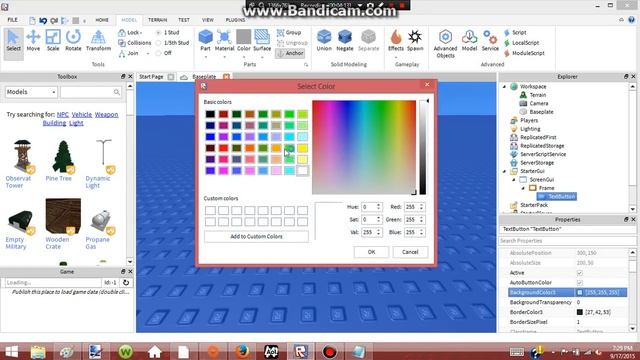Click the brightness value slider strip
The image size is (640, 360).
[422, 147]
